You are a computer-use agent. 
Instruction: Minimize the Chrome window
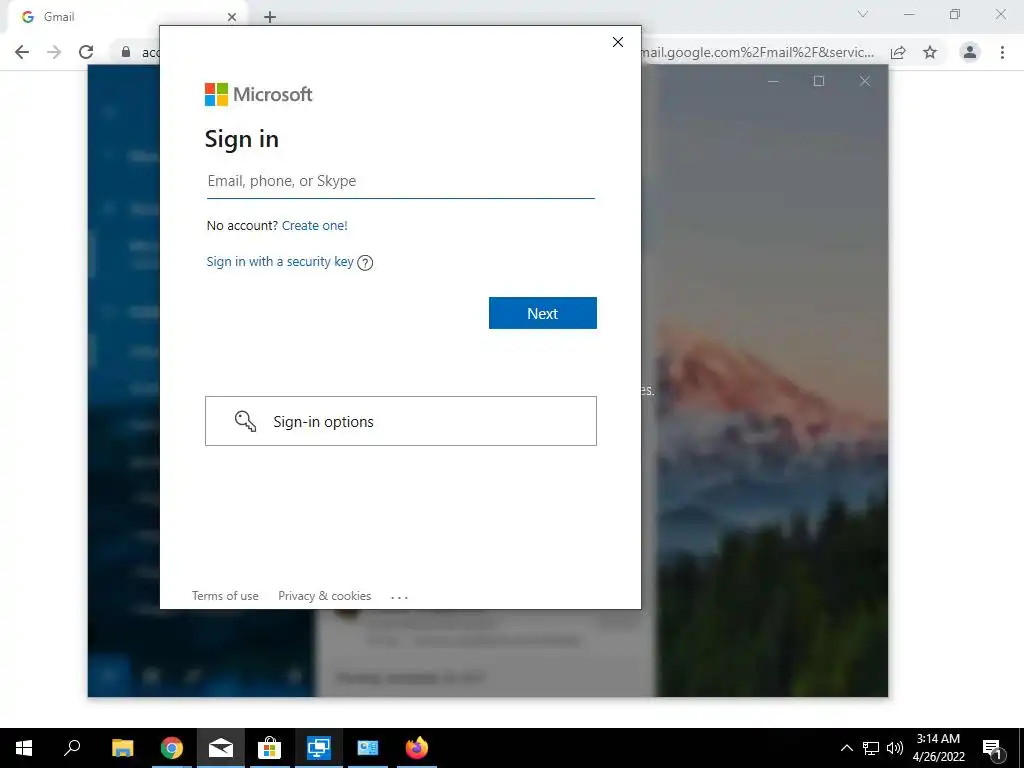[x=909, y=14]
